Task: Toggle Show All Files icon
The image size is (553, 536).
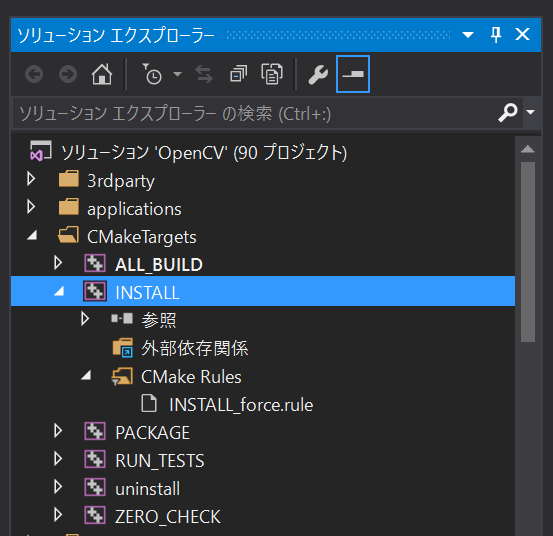Action: pyautogui.click(x=272, y=74)
